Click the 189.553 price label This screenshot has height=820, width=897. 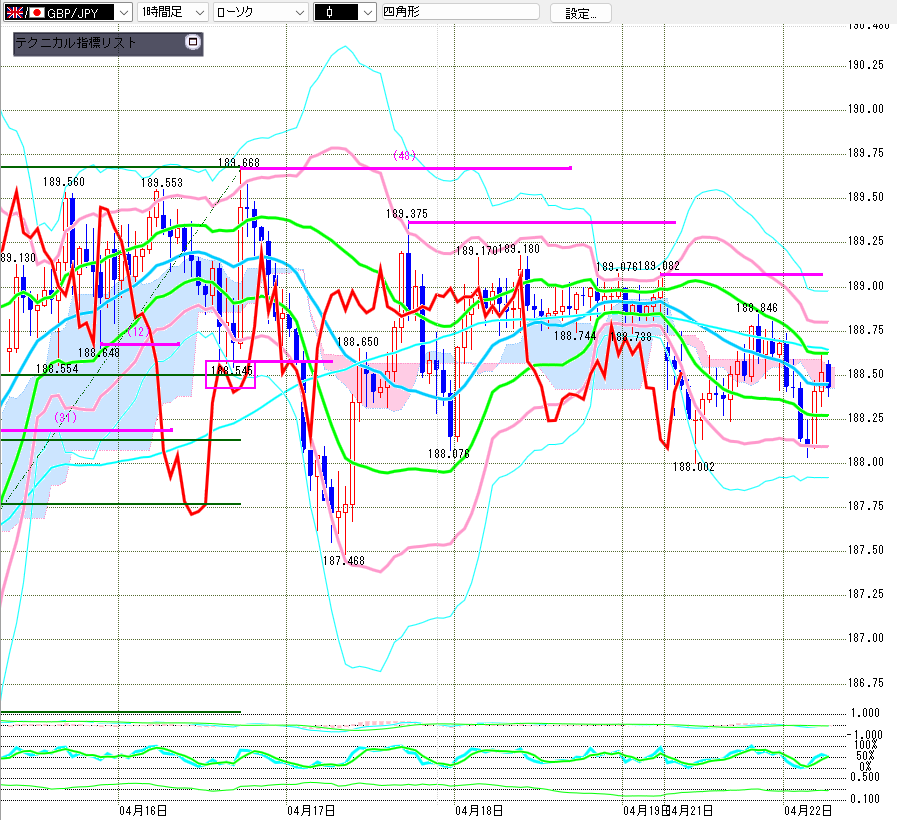tap(162, 183)
